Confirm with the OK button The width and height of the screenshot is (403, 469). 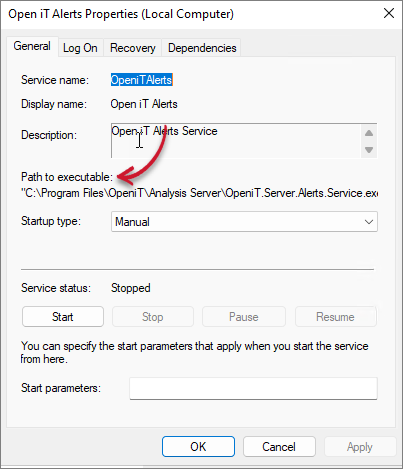point(198,447)
